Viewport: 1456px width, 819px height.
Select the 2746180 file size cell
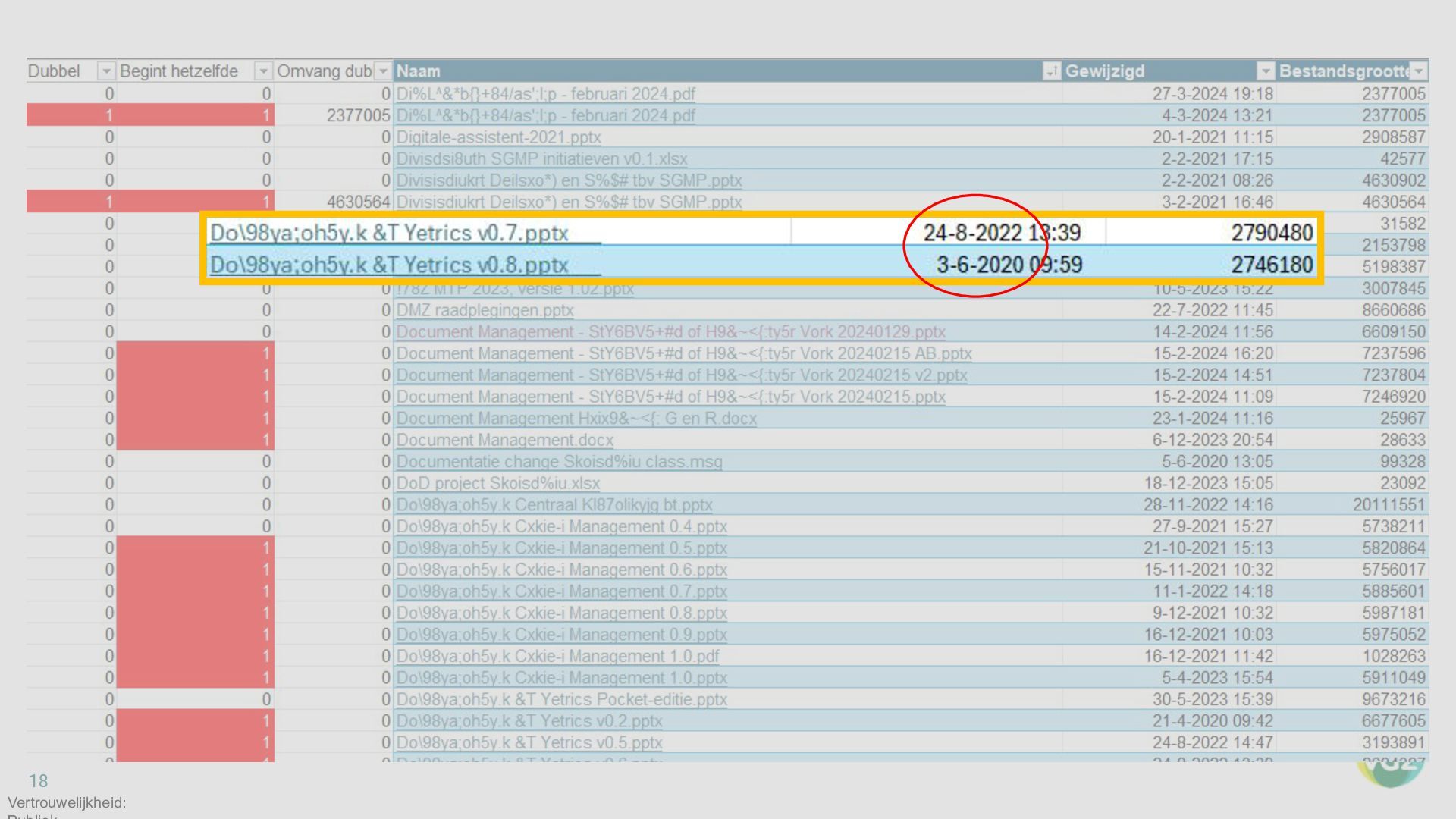coord(1272,265)
